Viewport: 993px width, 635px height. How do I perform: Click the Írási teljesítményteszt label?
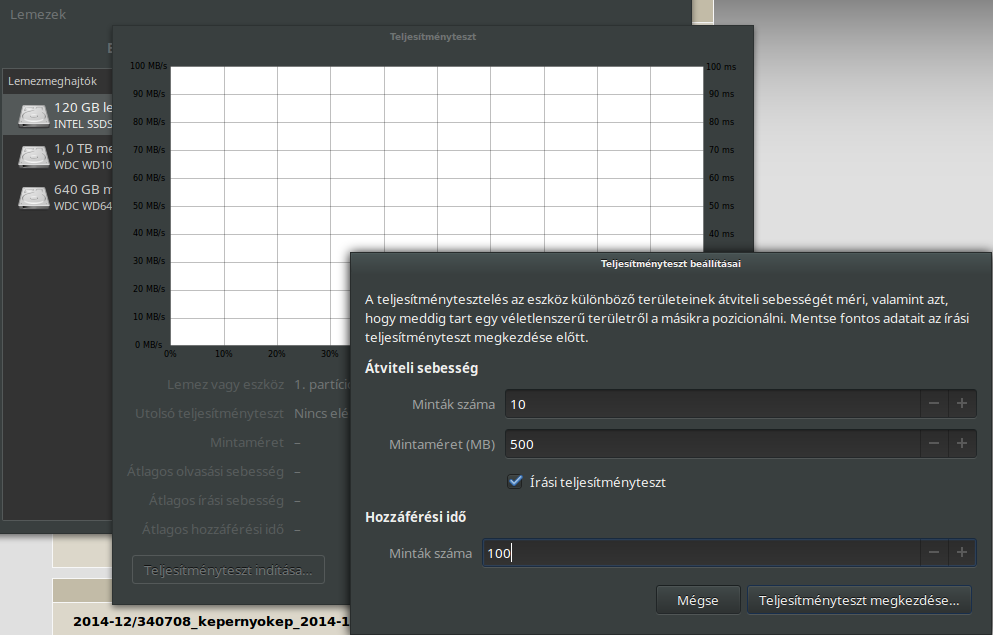click(598, 482)
